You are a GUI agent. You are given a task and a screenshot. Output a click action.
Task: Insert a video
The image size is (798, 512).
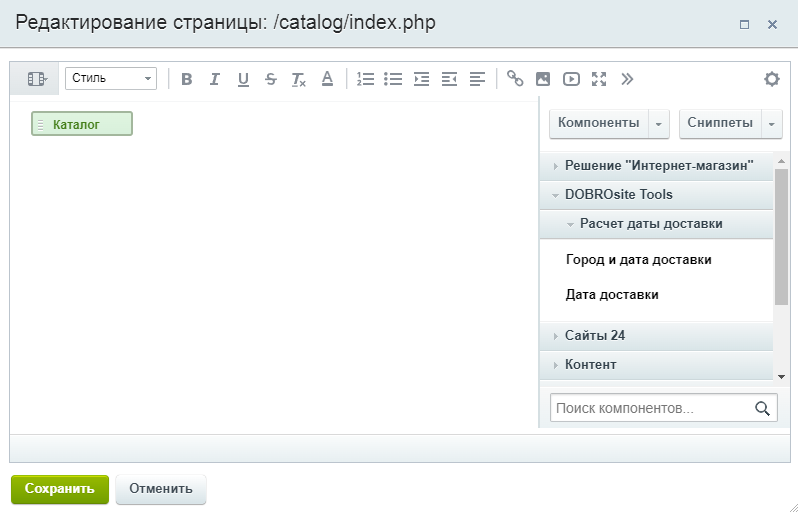(x=571, y=79)
